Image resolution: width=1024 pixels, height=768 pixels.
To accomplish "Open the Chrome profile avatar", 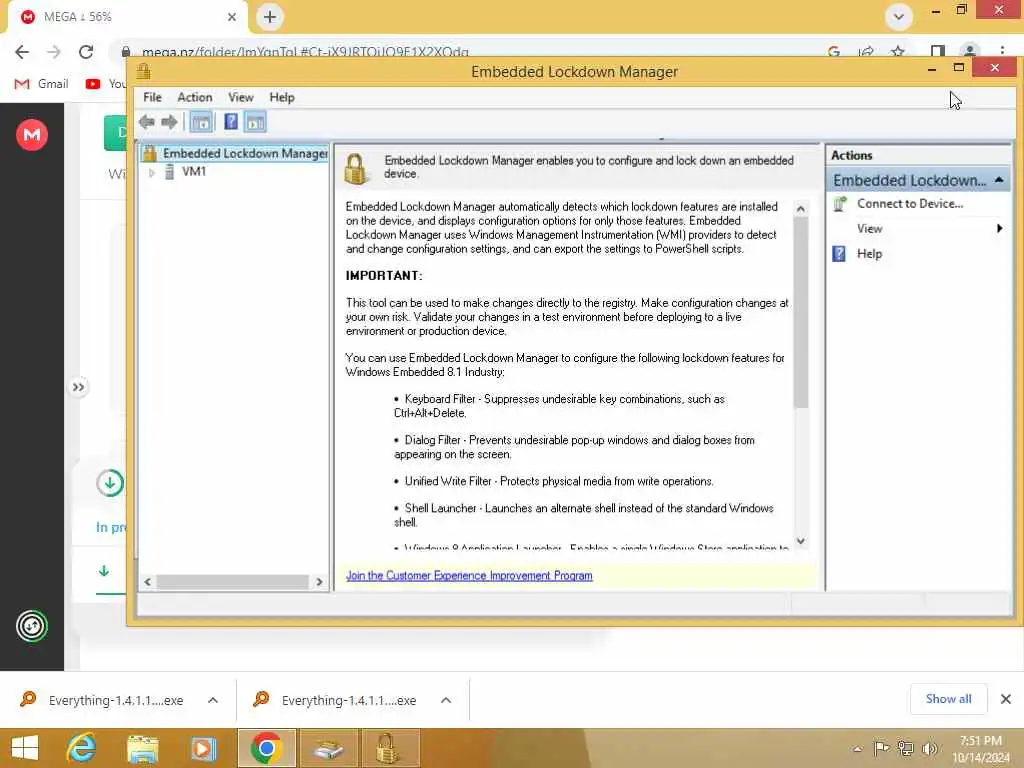I will click(x=970, y=52).
